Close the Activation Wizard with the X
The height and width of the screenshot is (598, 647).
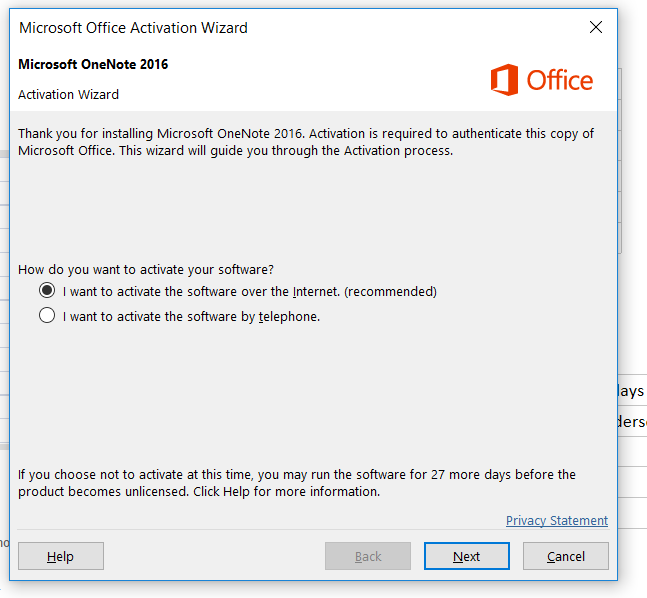[596, 27]
